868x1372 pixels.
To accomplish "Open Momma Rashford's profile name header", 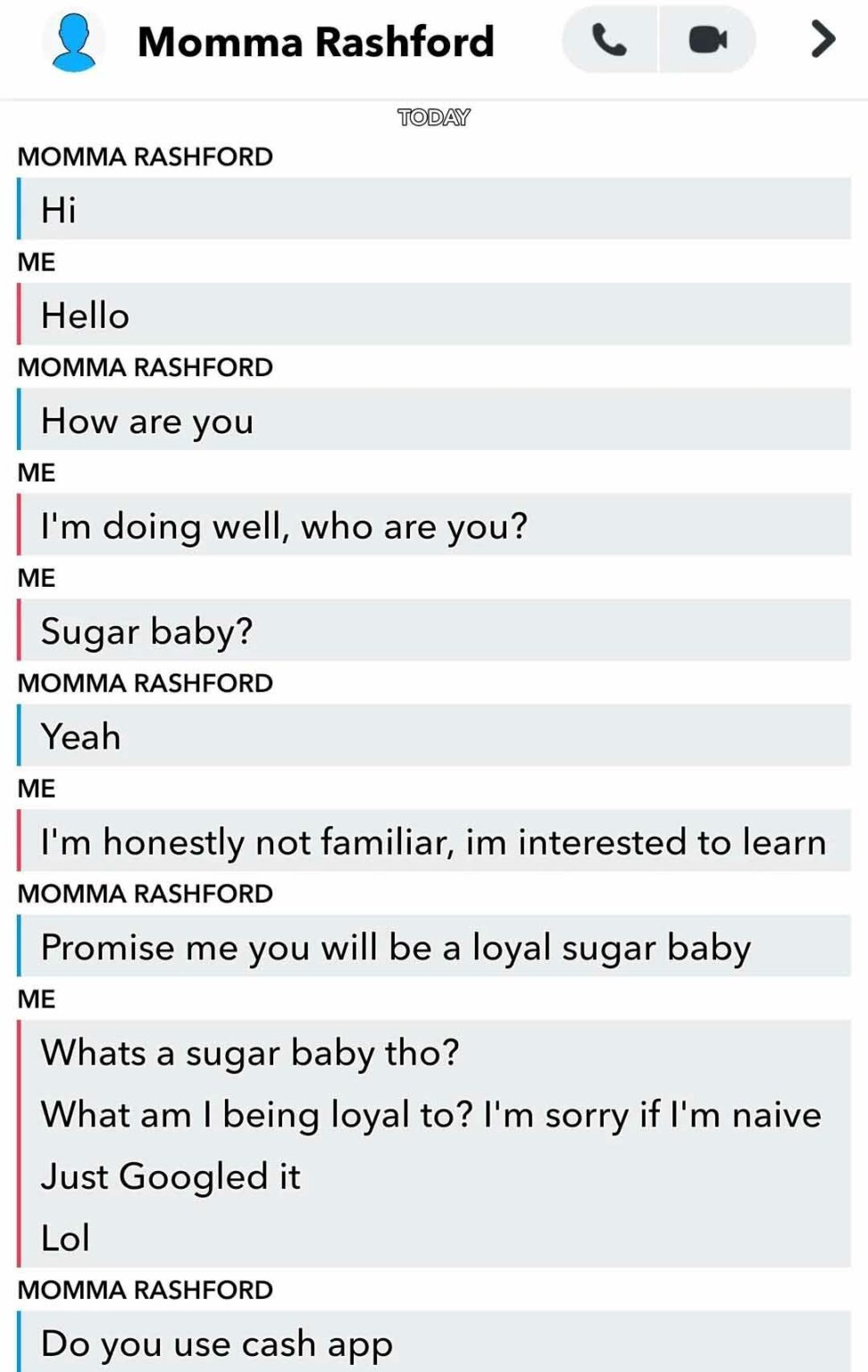I will [x=315, y=41].
